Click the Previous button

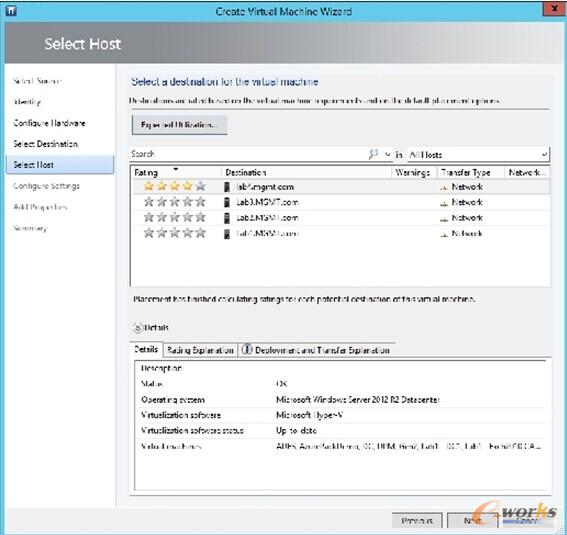pos(417,521)
